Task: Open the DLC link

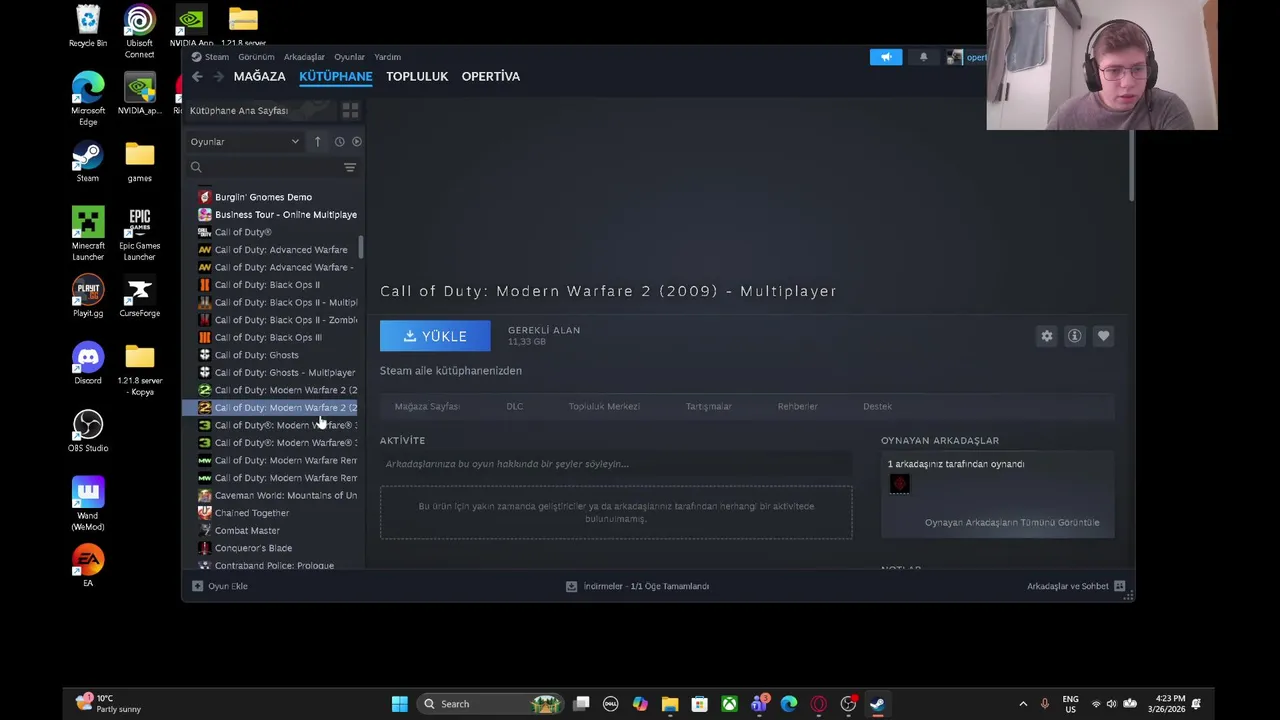Action: 514,407
